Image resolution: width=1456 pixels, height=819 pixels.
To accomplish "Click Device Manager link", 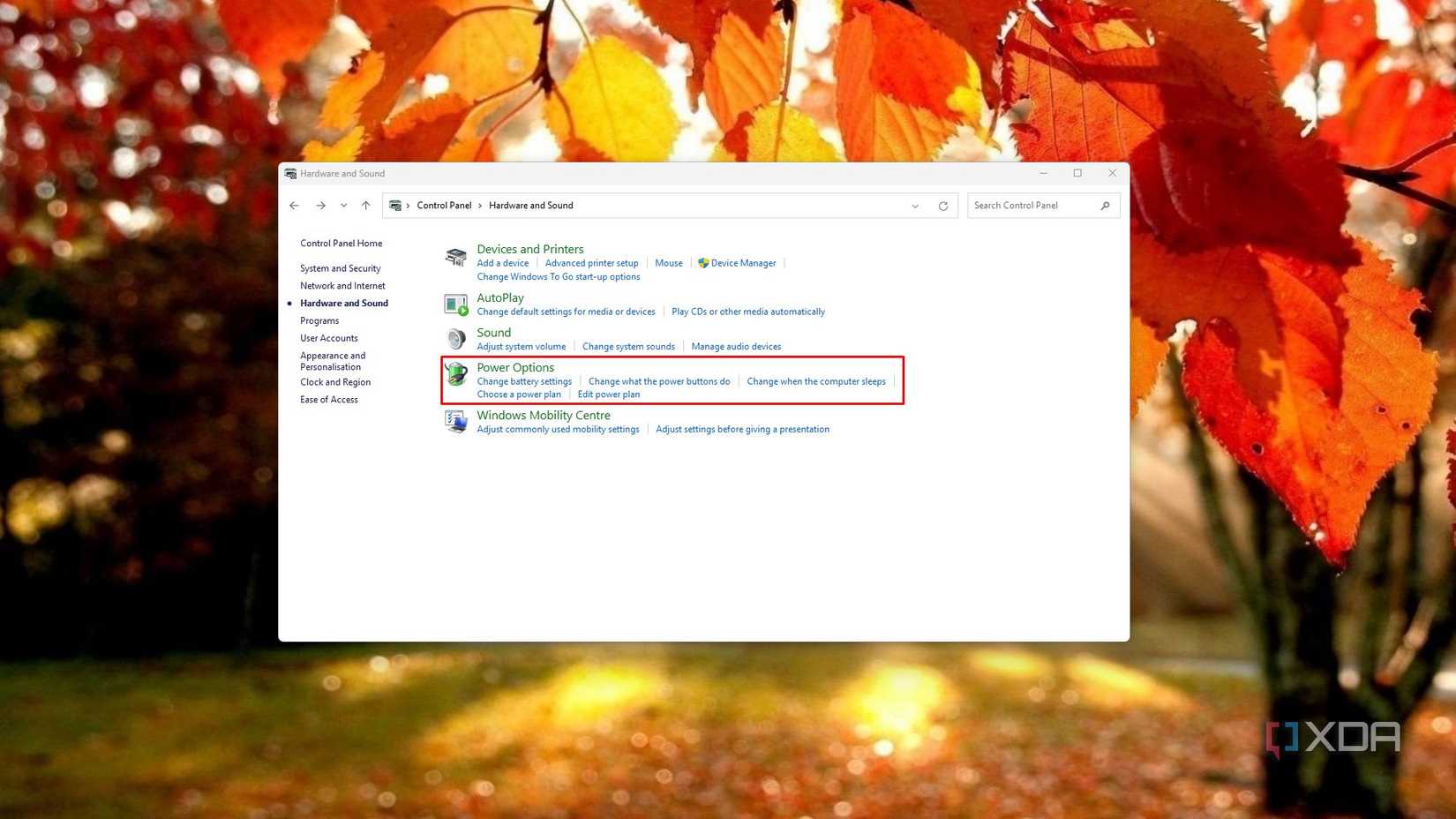I will point(743,263).
